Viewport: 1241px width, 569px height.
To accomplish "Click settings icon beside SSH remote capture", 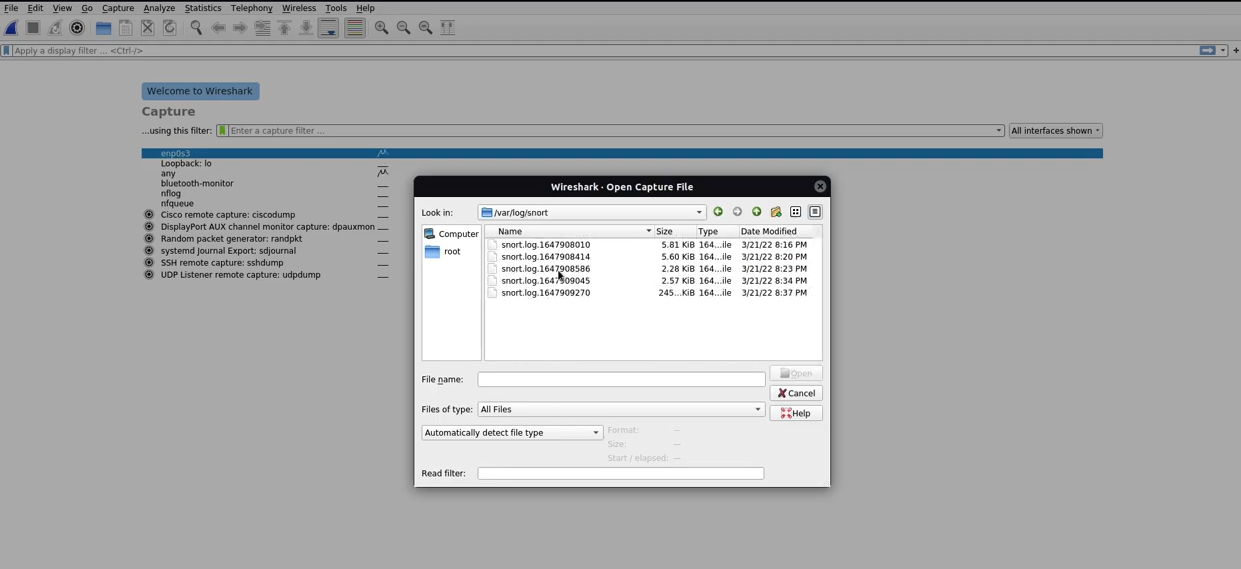I will [149, 263].
